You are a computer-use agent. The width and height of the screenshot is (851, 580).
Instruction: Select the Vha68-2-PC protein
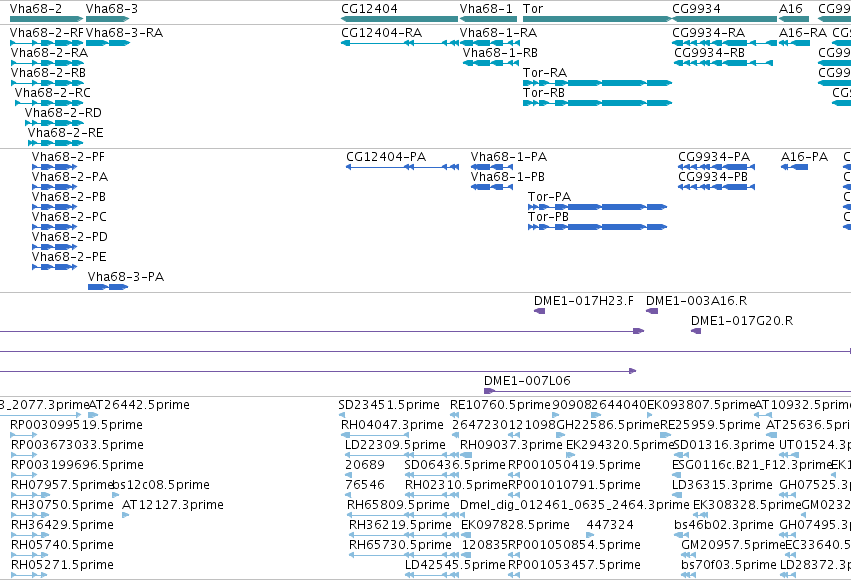point(54,227)
